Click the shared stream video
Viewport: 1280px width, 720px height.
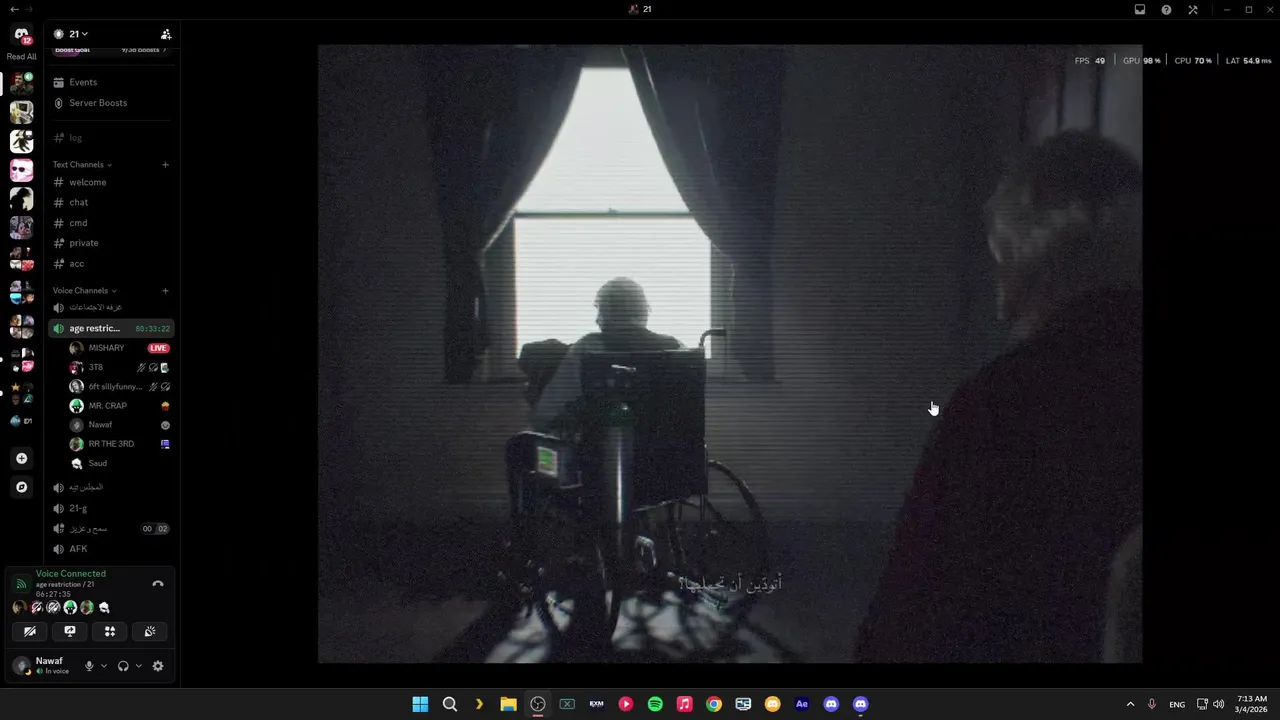click(730, 354)
